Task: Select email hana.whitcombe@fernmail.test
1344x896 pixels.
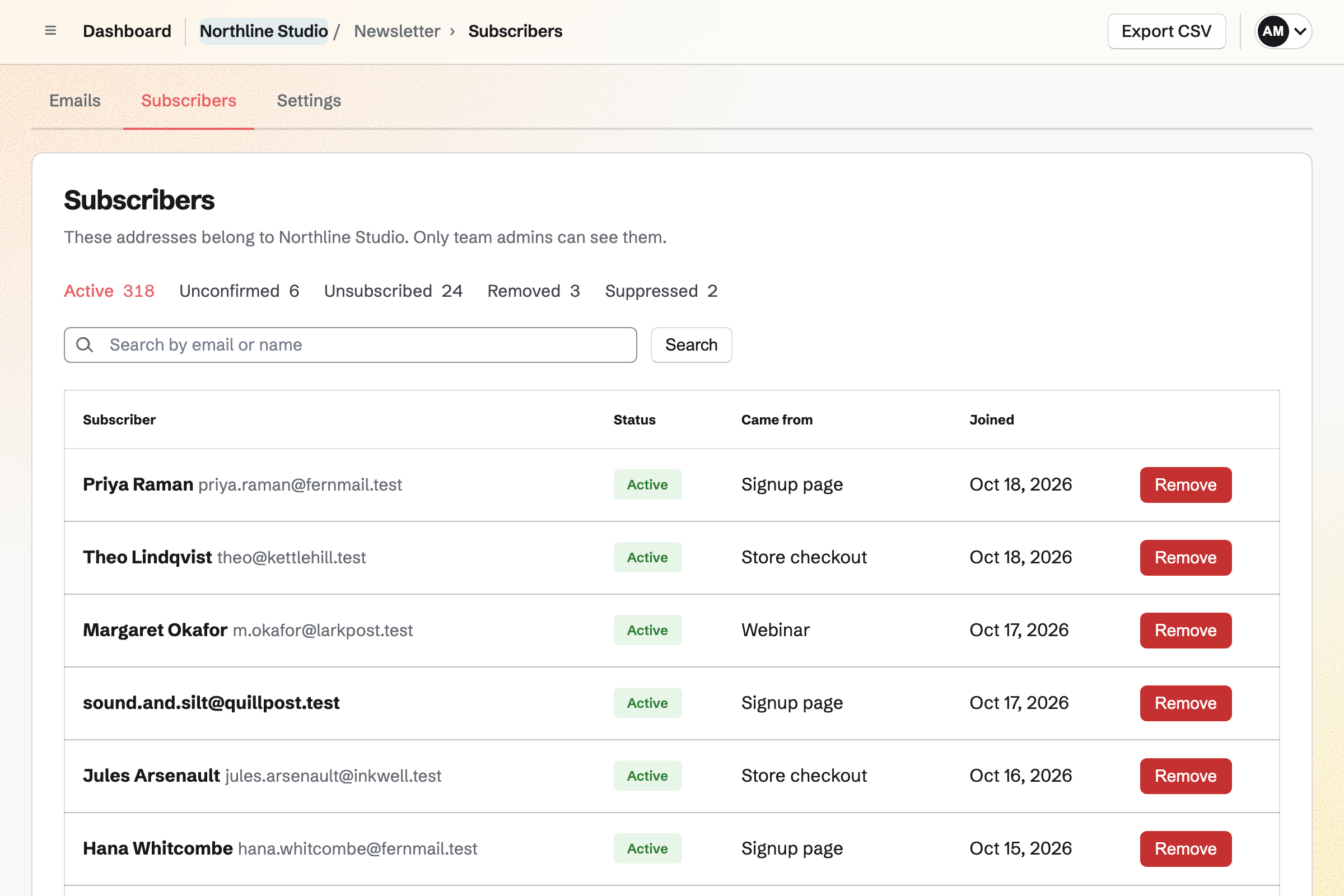Action: 357,848
